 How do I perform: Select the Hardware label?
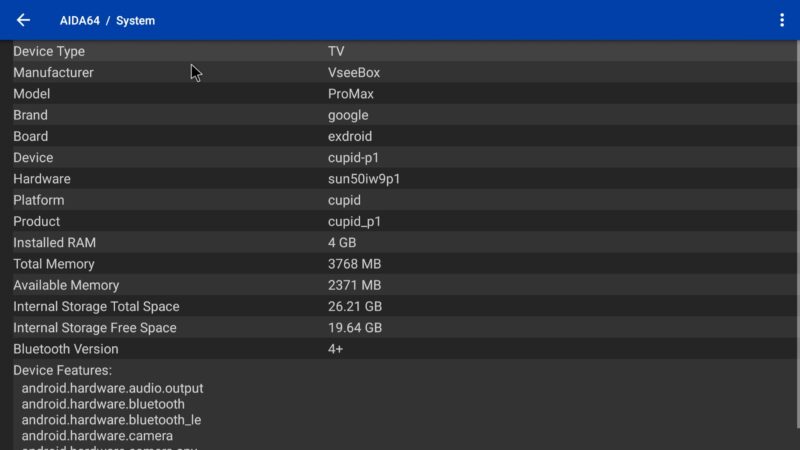tap(42, 179)
